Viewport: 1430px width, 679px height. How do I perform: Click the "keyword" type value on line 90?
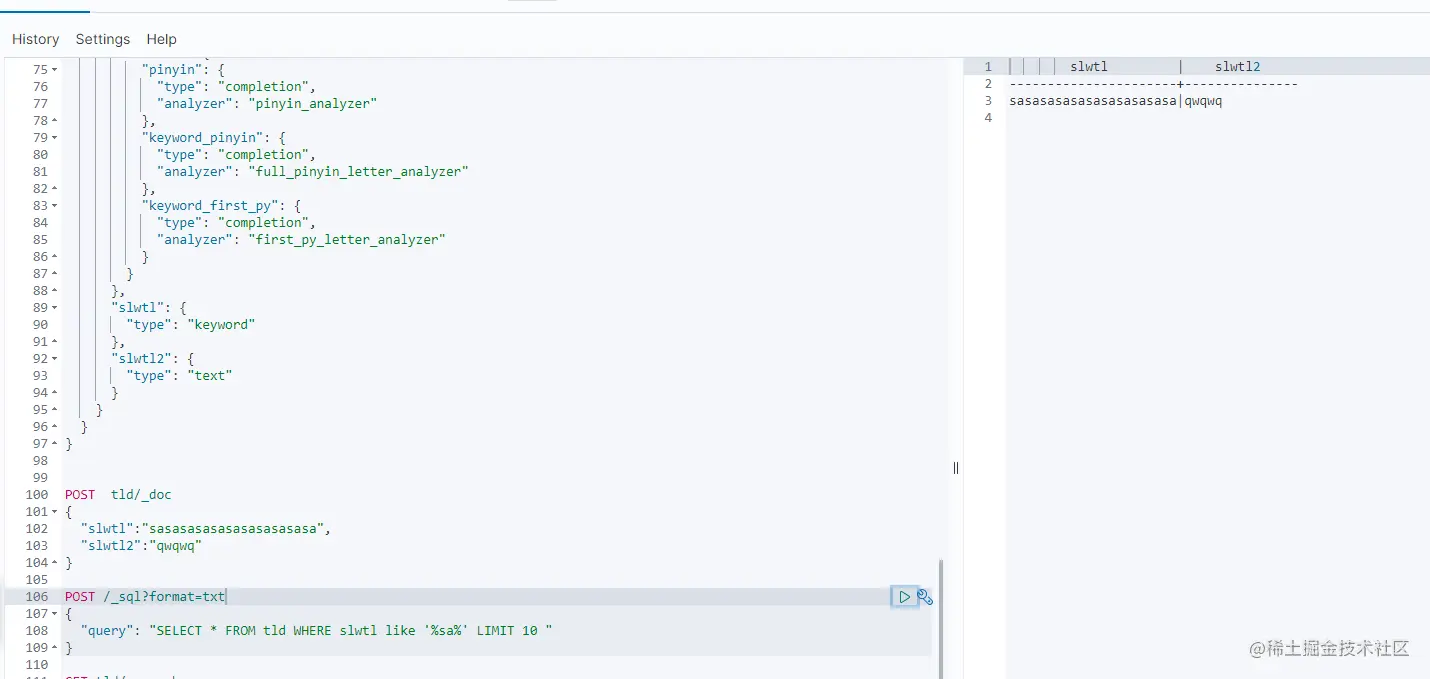point(222,325)
